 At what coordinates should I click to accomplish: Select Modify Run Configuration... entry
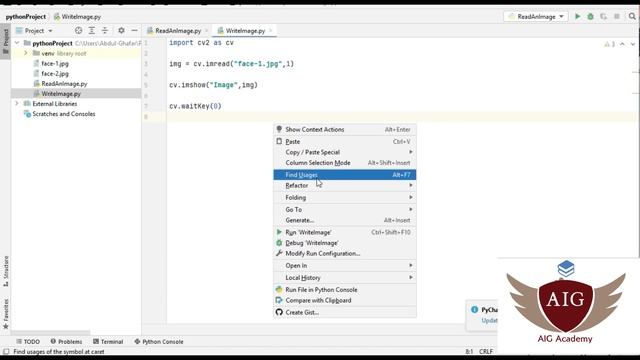tap(345, 253)
